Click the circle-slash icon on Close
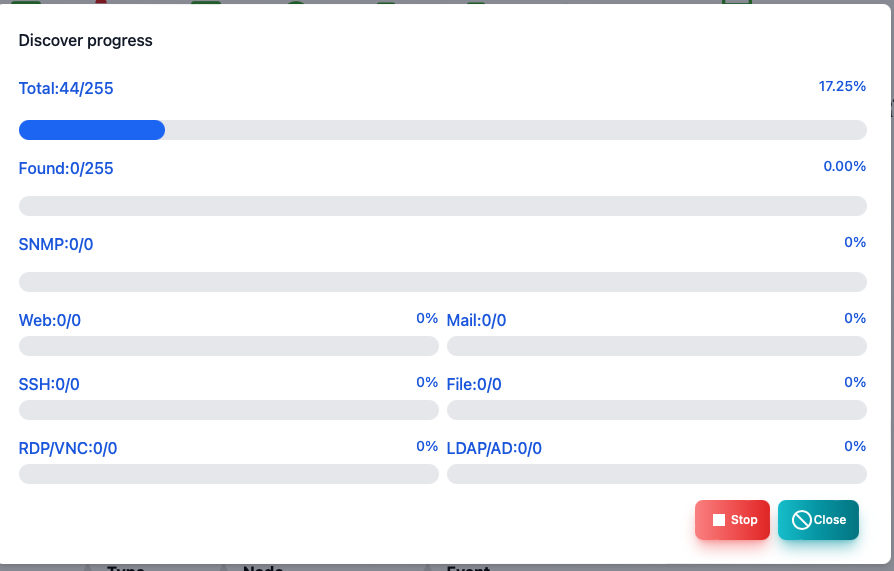 click(802, 520)
